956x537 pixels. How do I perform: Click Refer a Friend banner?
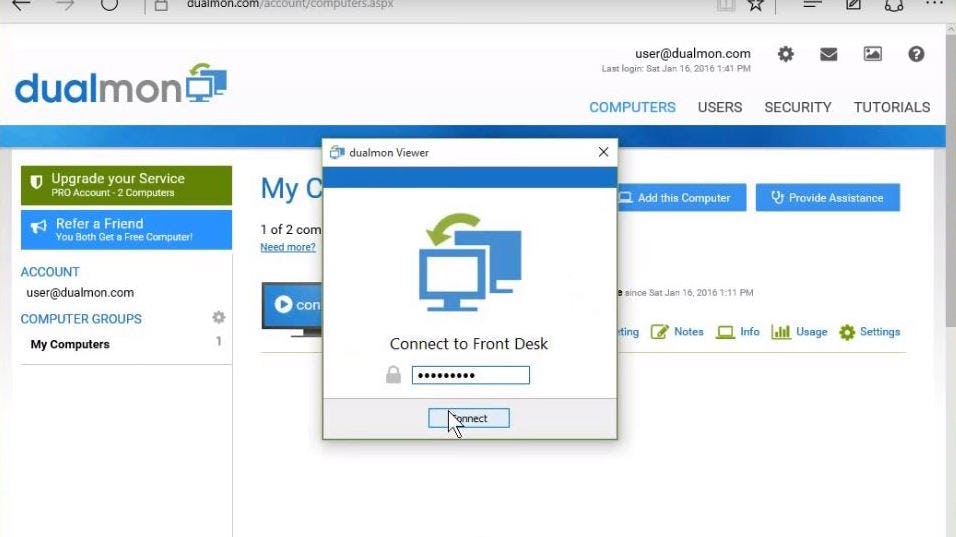point(126,230)
